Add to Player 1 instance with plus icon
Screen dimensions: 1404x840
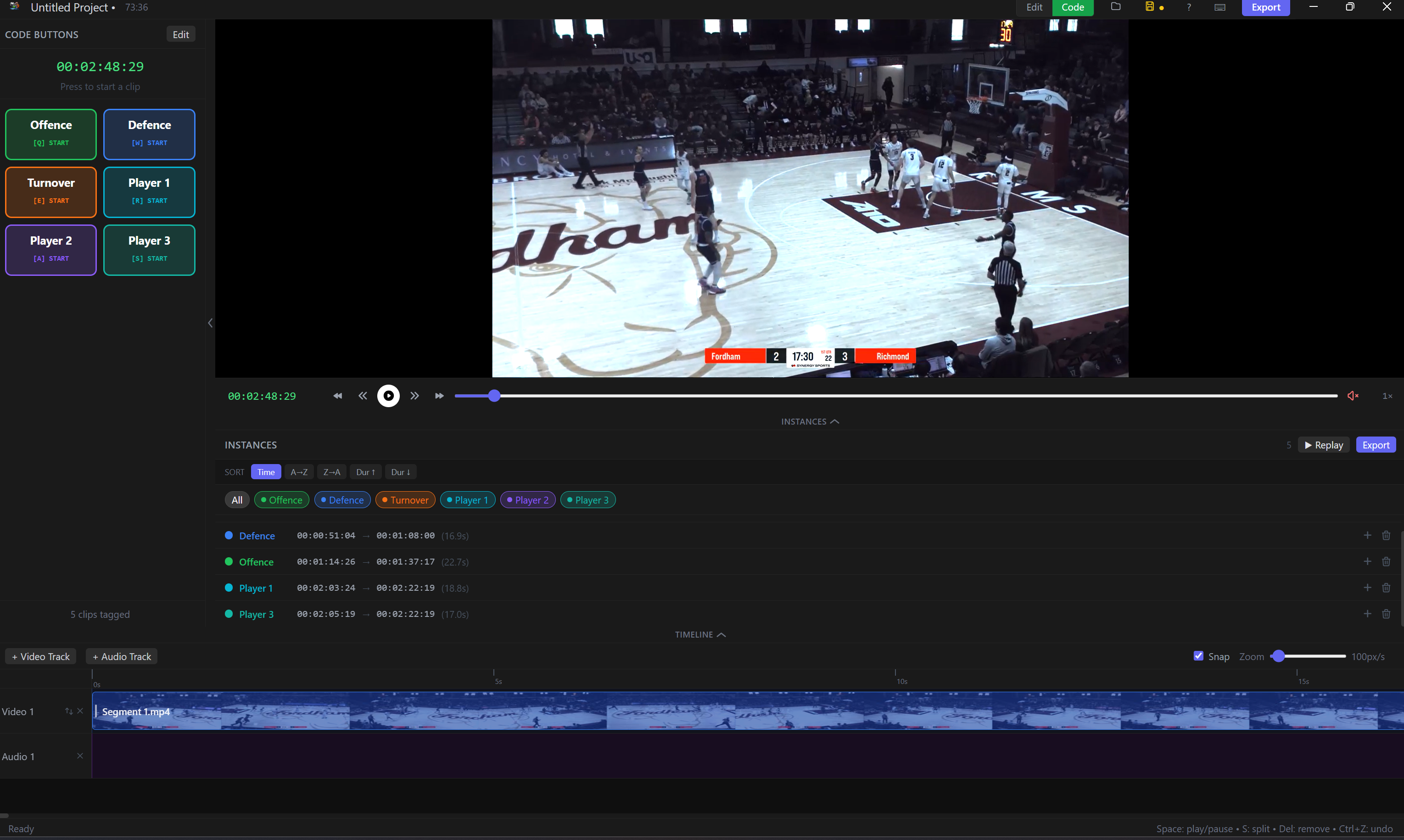(x=1367, y=587)
